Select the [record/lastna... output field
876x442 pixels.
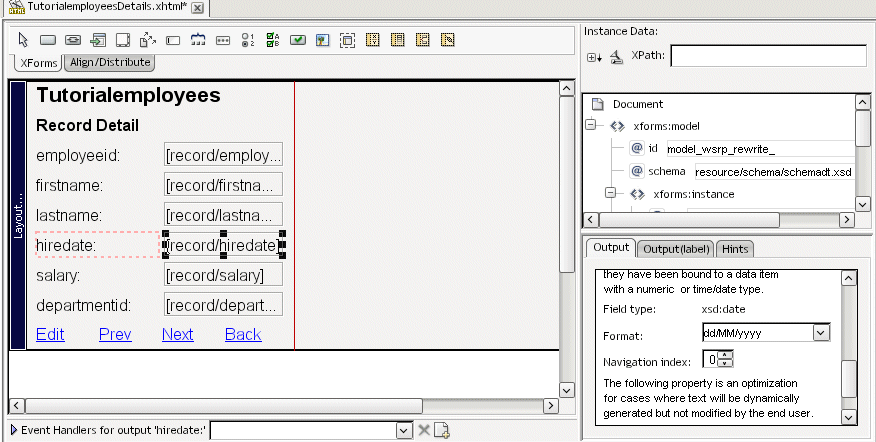(x=223, y=215)
